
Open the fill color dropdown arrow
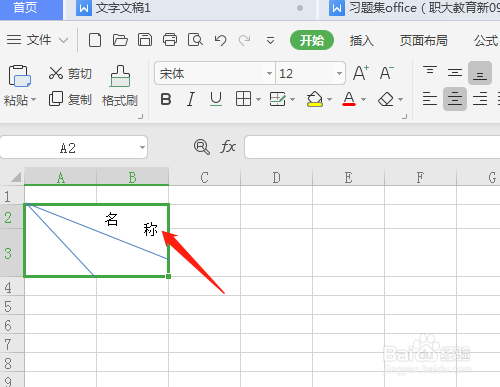pyautogui.click(x=329, y=99)
